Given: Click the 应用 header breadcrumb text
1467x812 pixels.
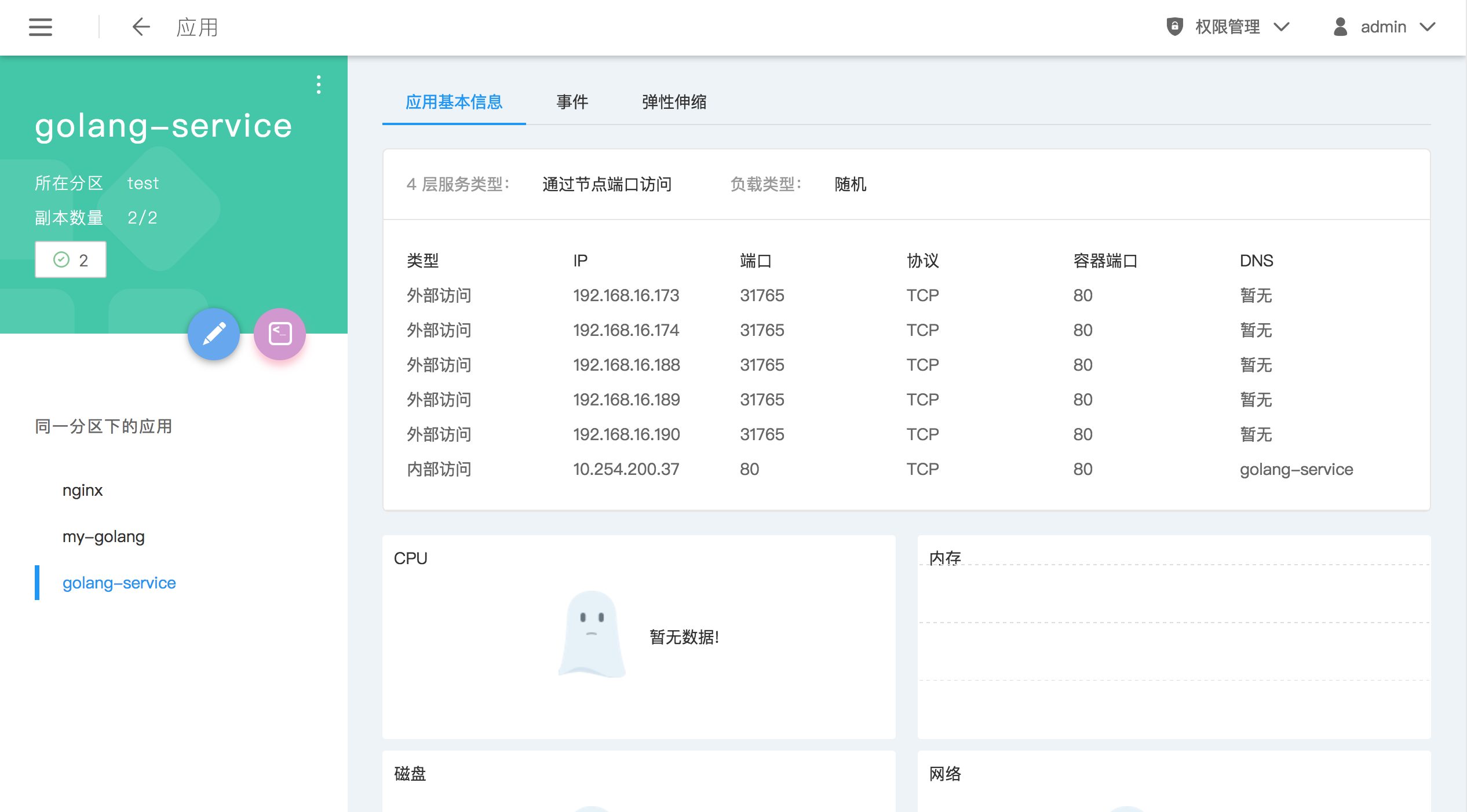Looking at the screenshot, I should [198, 27].
